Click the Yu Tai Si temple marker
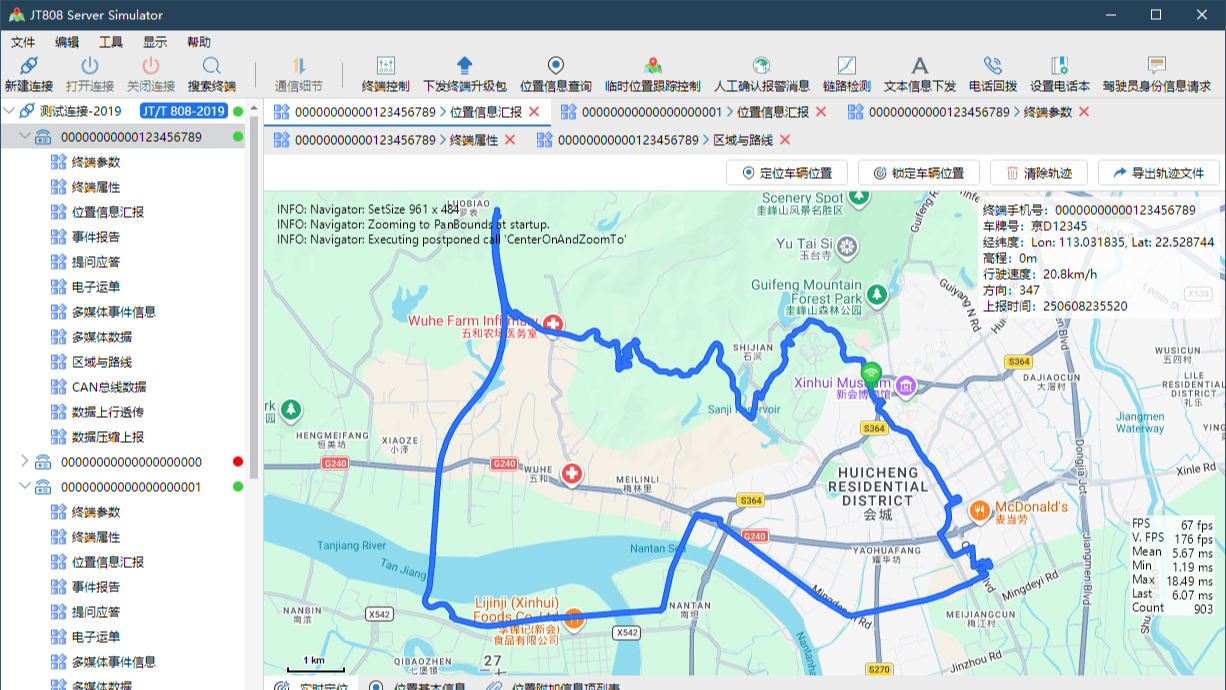This screenshot has width=1226, height=690. (847, 245)
